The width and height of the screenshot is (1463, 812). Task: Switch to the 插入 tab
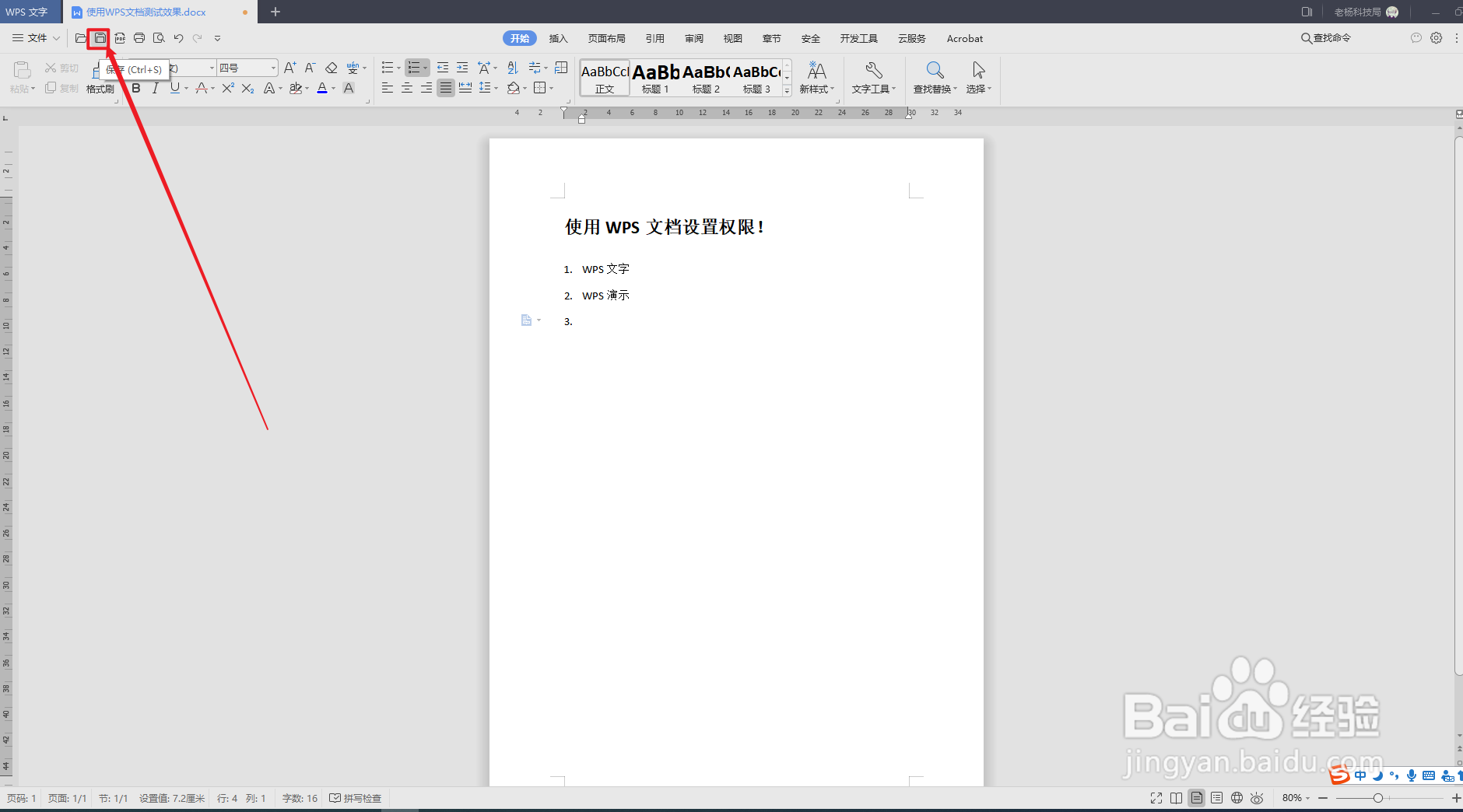[558, 39]
